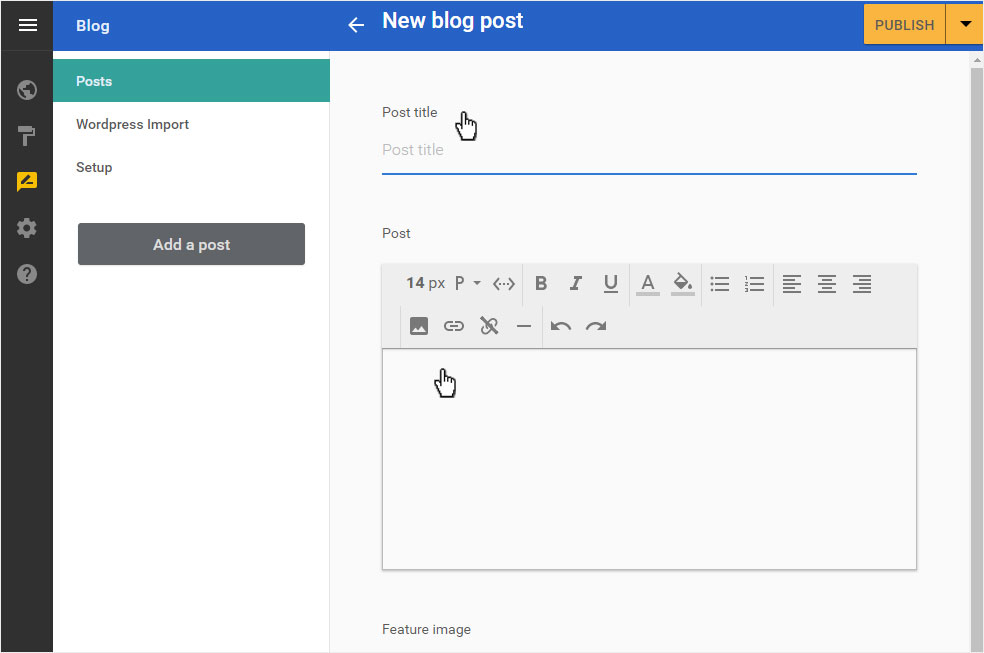Create a bulleted list

[x=719, y=284]
